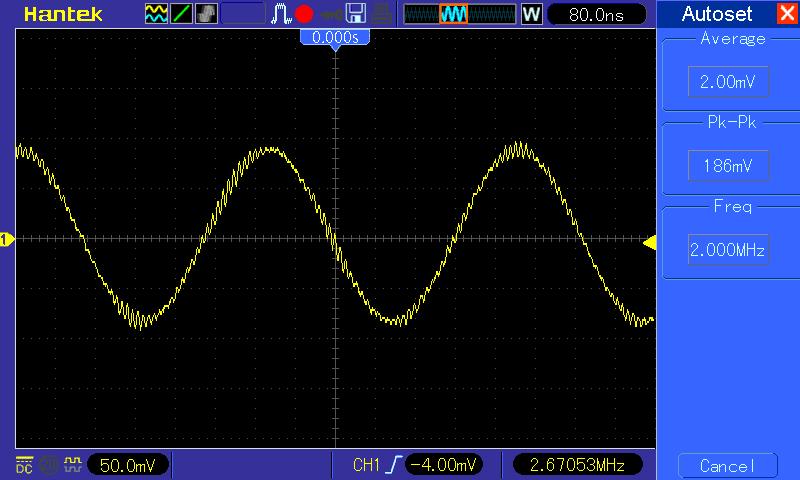The width and height of the screenshot is (800, 480).
Task: Click the Autoset panel title
Action: pyautogui.click(x=717, y=14)
